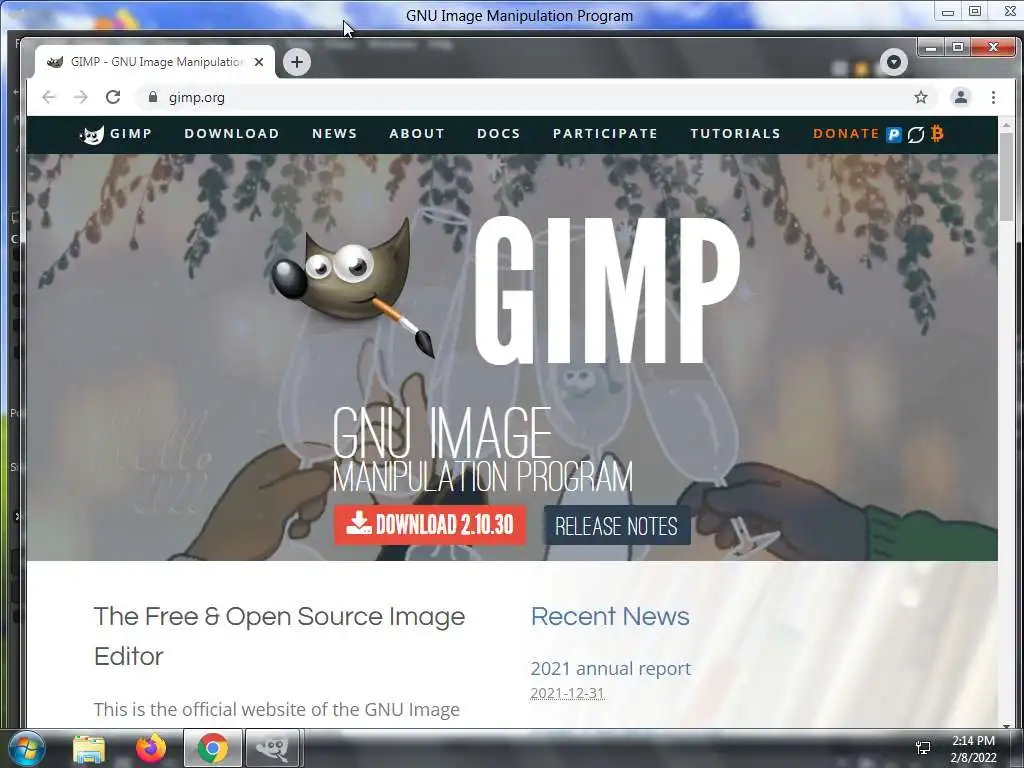This screenshot has height=768, width=1024.
Task: Click the network tray icon
Action: [x=923, y=748]
